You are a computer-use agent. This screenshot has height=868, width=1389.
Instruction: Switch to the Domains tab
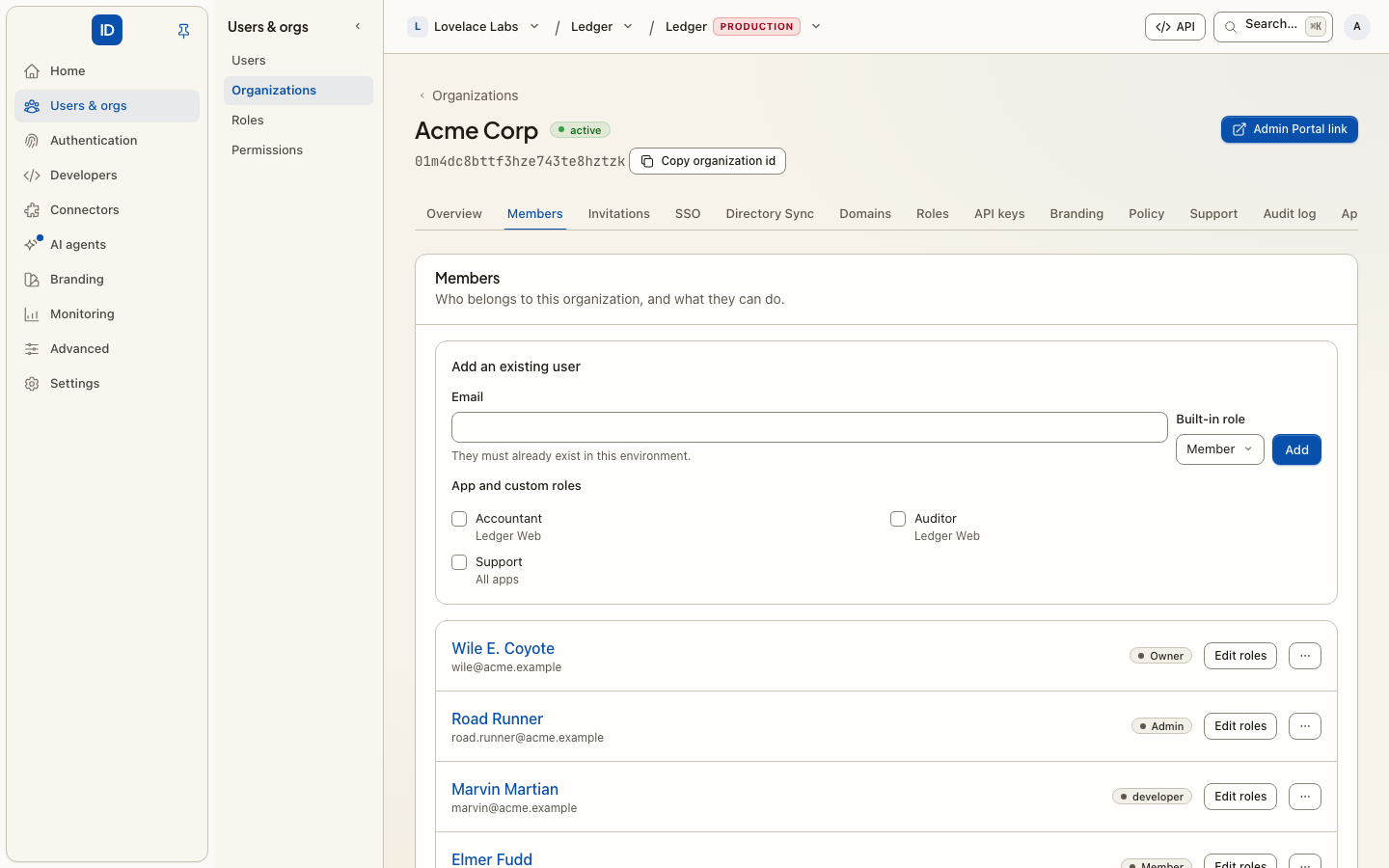coord(865,214)
